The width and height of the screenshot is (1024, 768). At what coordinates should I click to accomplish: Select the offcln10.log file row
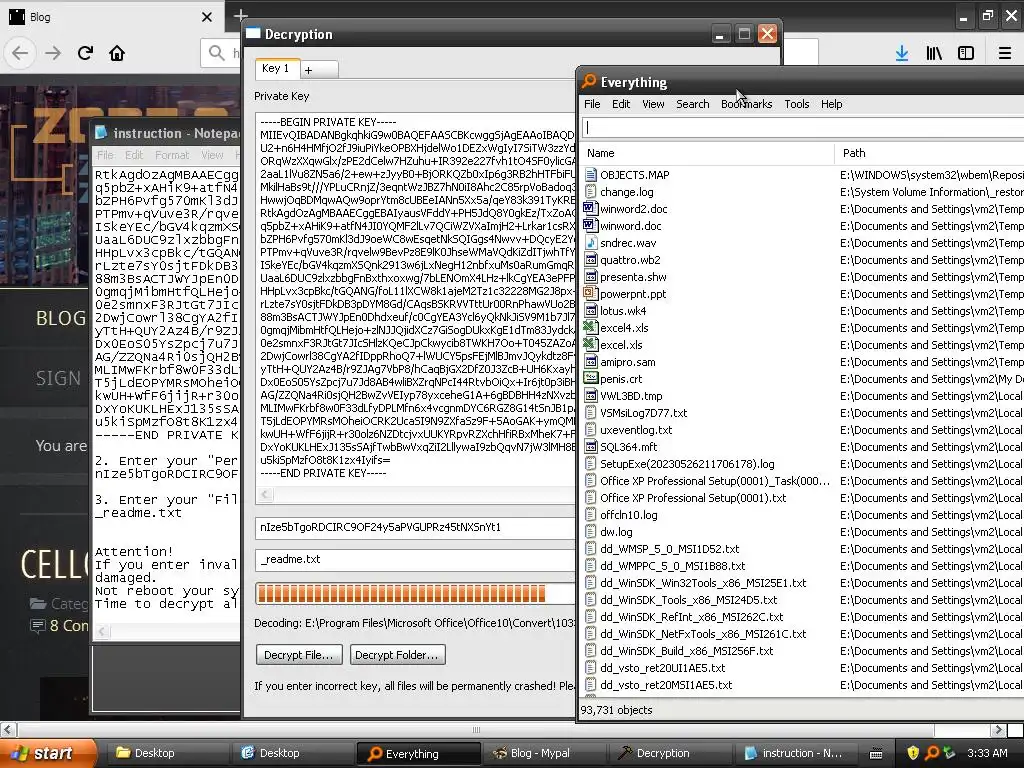coord(802,515)
